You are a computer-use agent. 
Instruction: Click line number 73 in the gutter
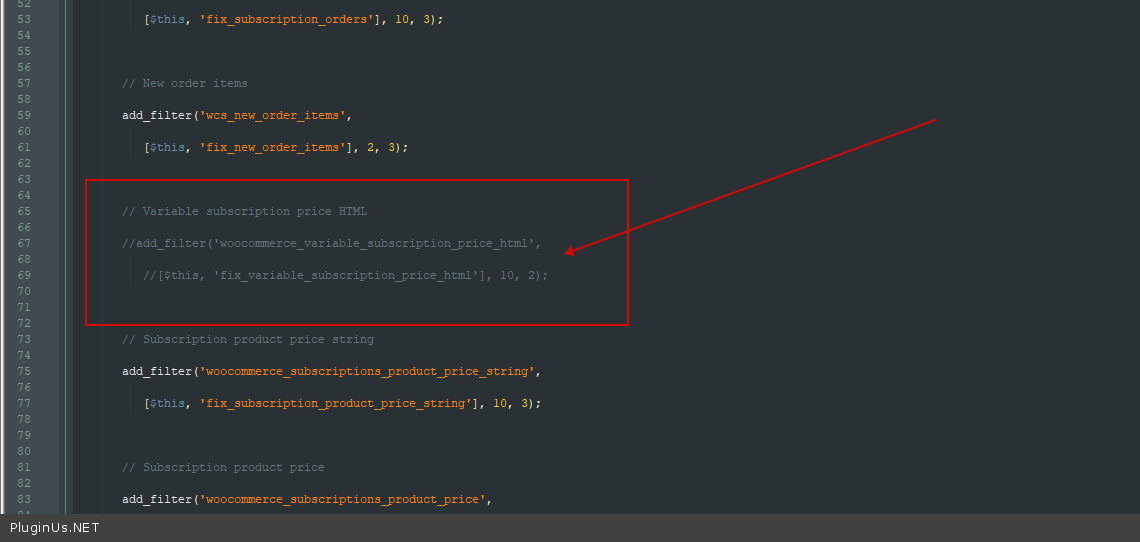(24, 339)
